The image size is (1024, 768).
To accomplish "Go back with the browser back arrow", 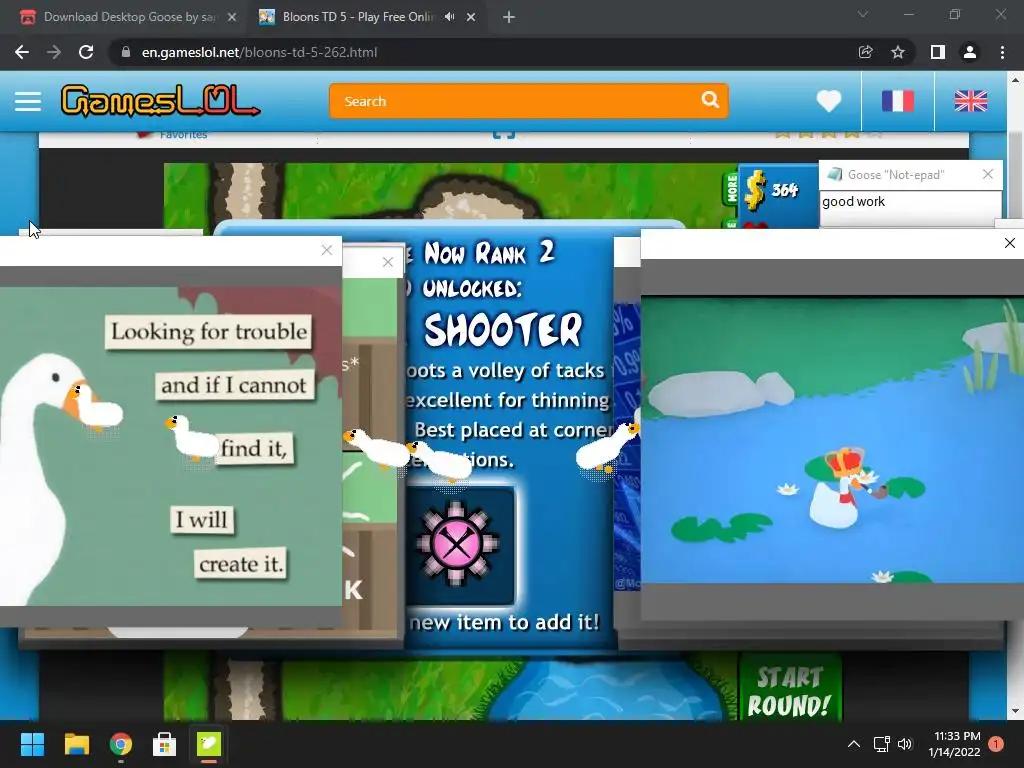I will pos(22,52).
